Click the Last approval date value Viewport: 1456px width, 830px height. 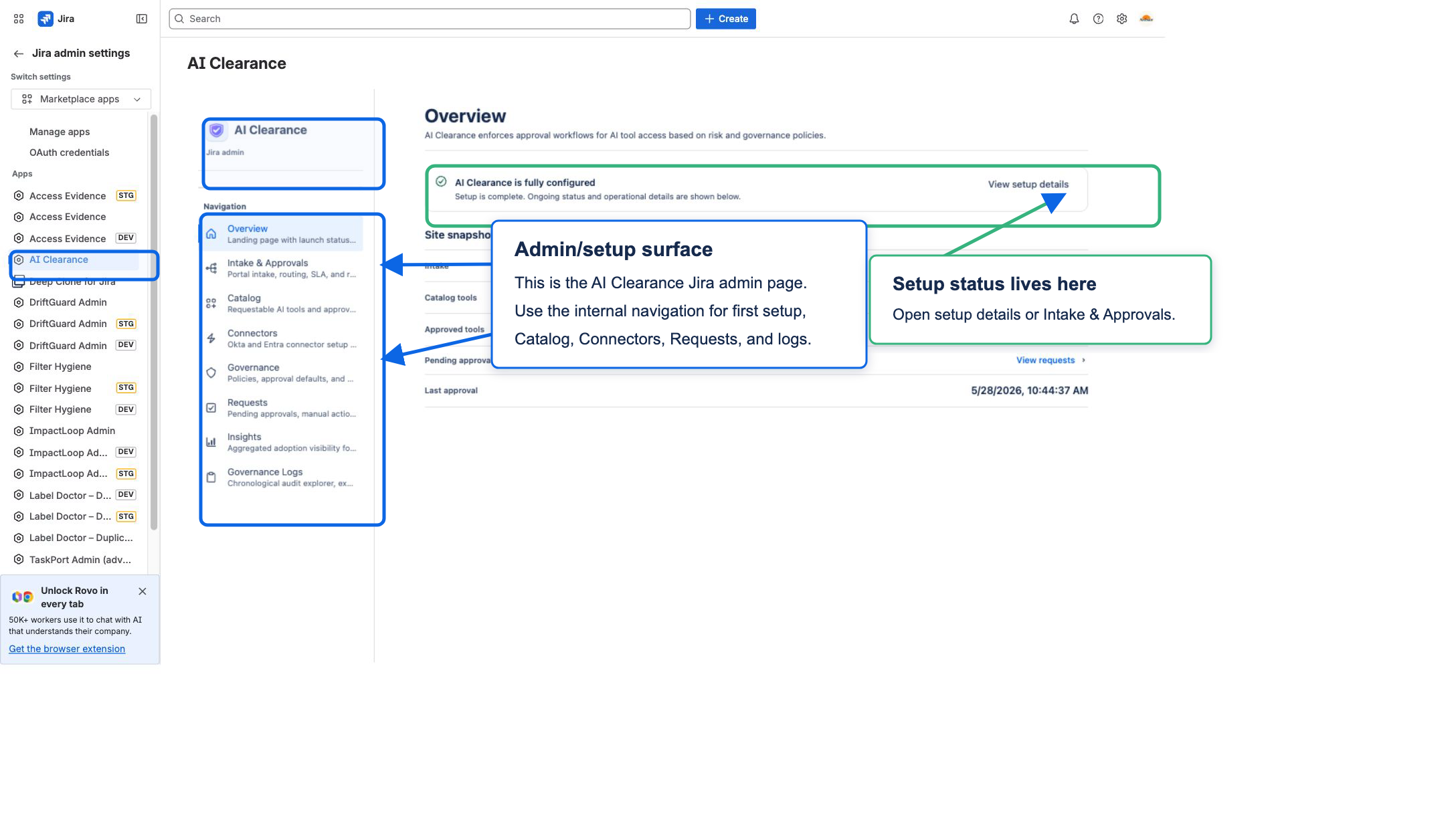(1029, 391)
